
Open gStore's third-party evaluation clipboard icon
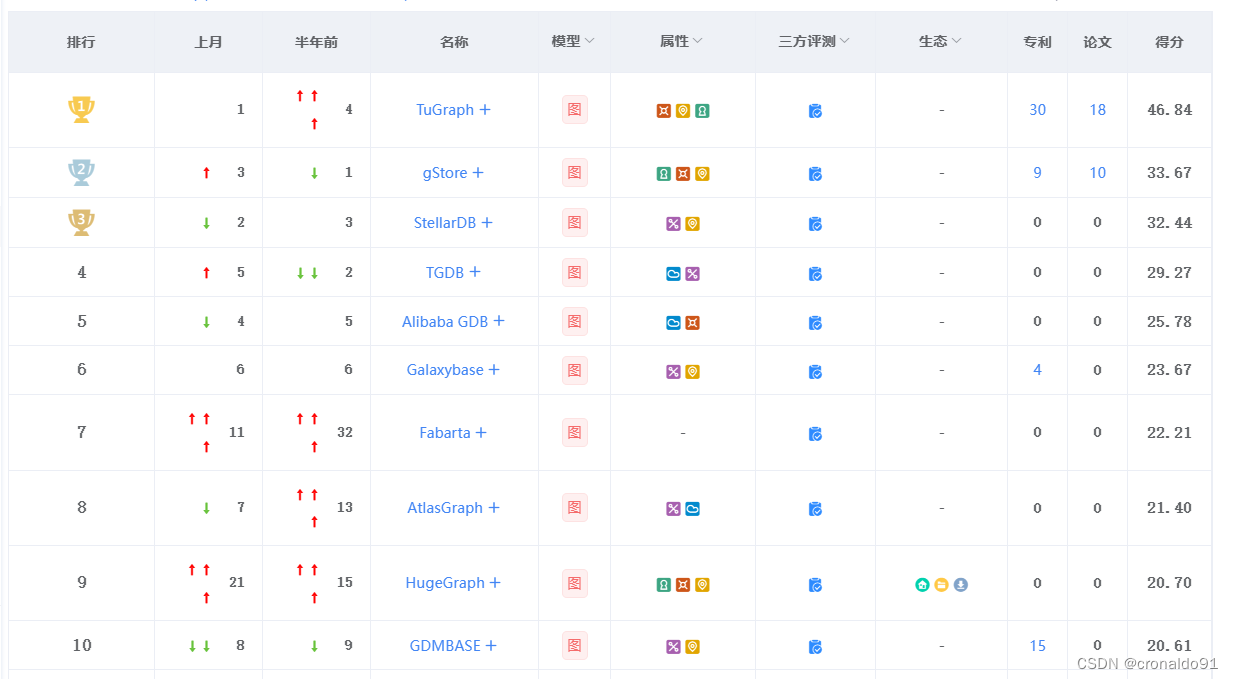pyautogui.click(x=815, y=174)
